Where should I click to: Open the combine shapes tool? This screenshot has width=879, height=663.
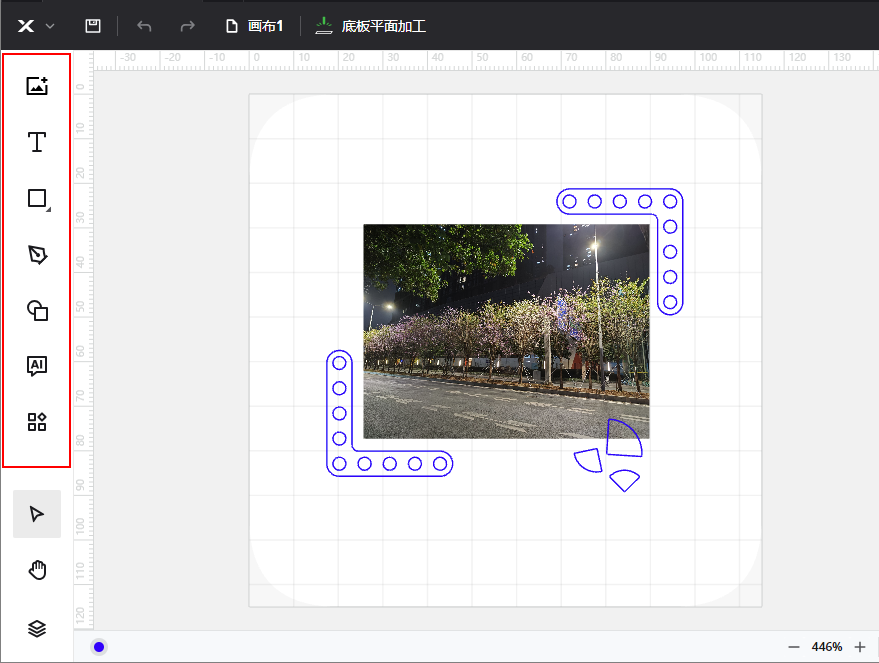click(37, 311)
